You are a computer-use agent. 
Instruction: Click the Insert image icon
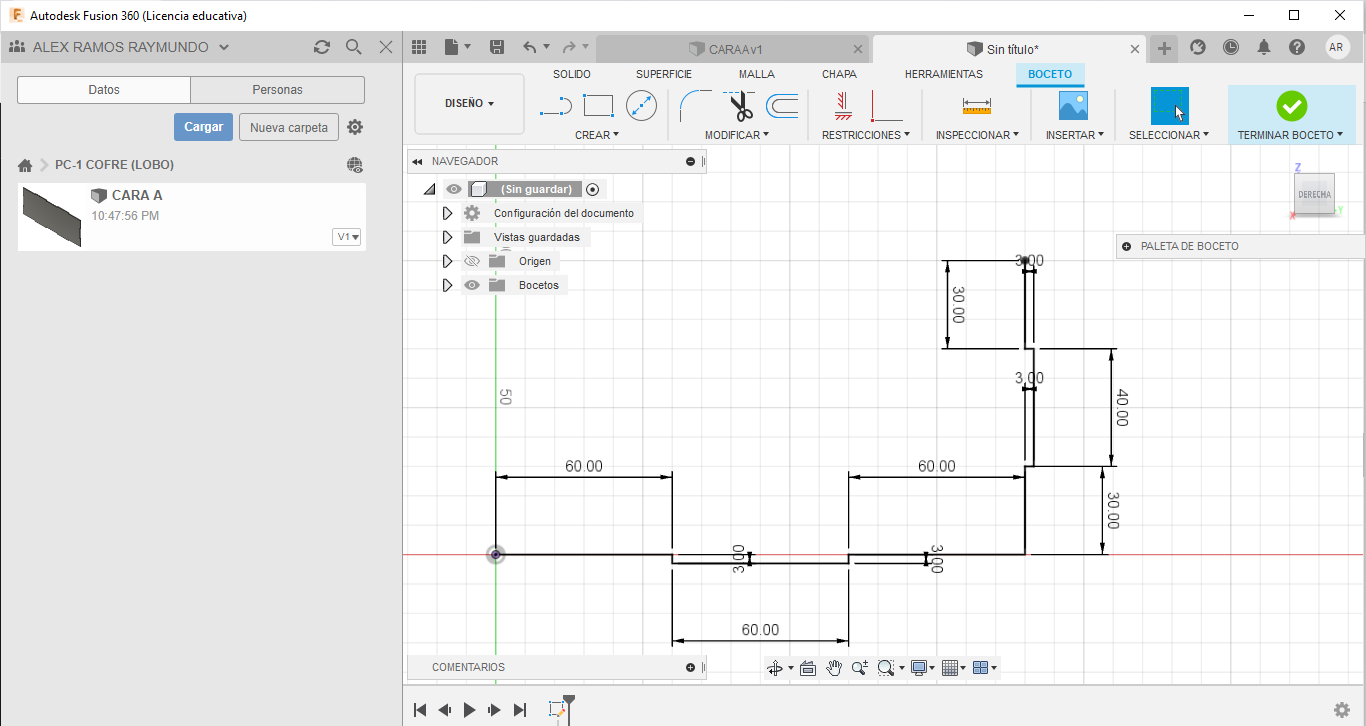pos(1073,105)
